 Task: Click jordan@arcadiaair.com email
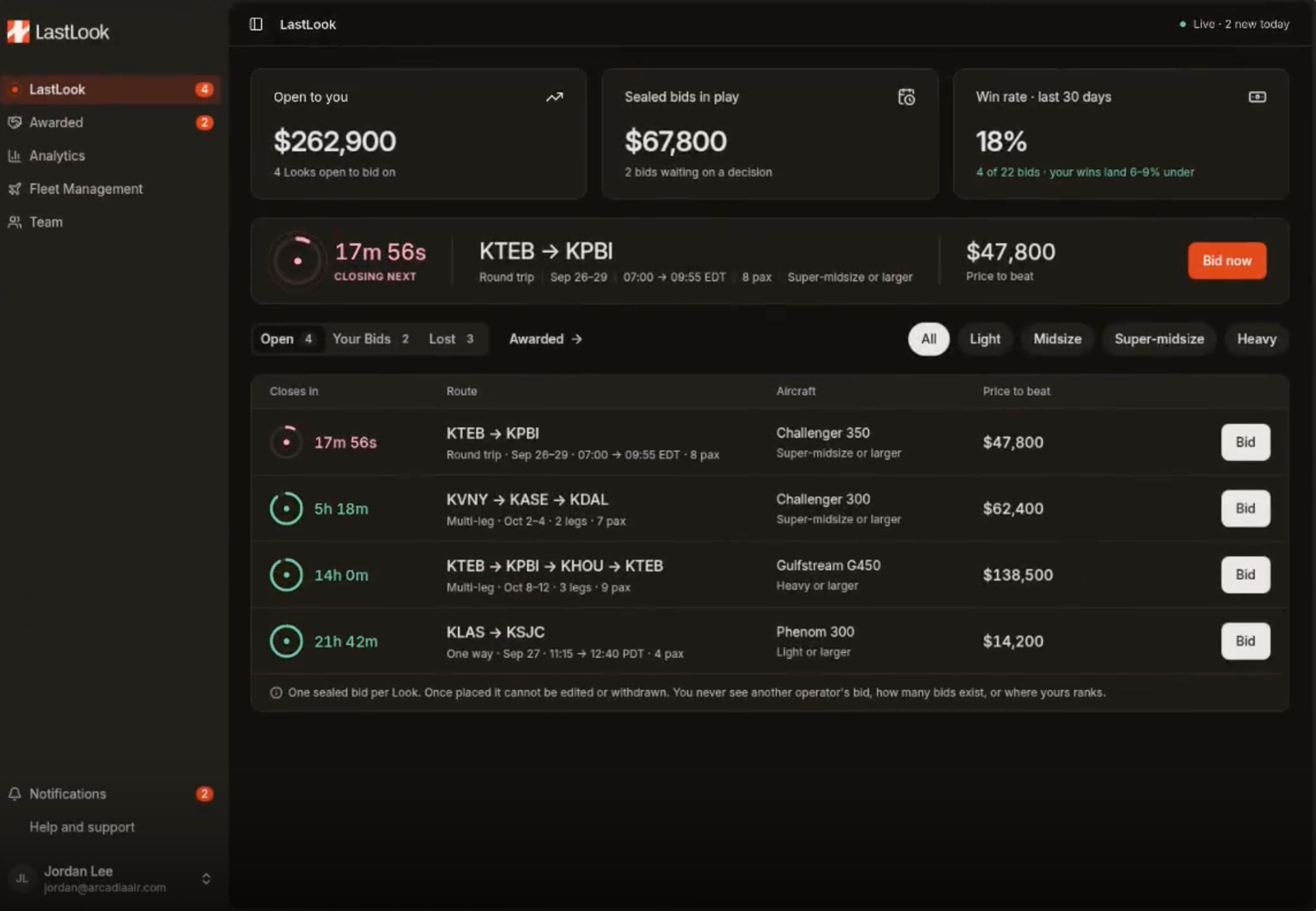(x=105, y=888)
